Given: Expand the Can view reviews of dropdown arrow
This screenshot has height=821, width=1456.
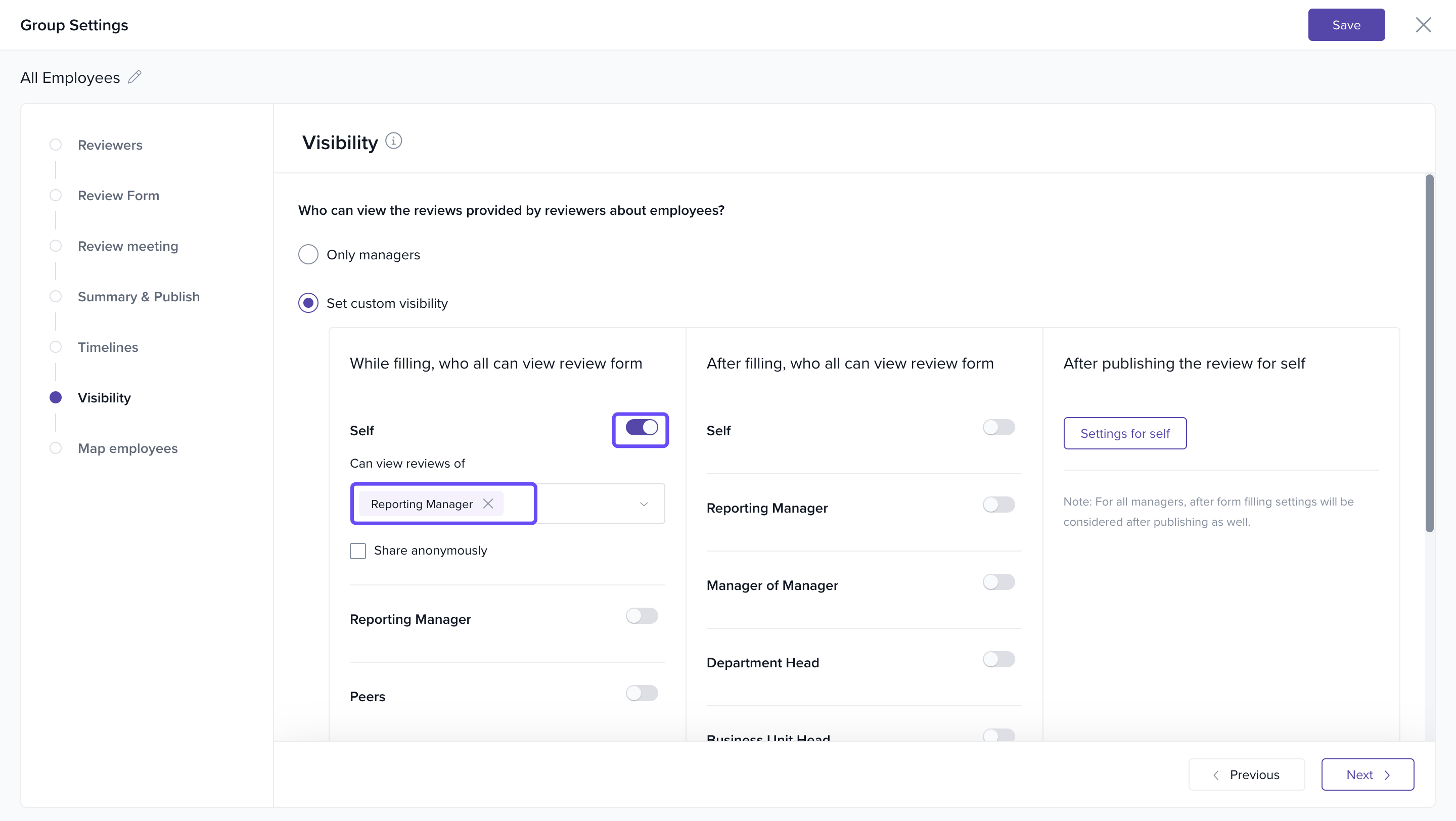Looking at the screenshot, I should (643, 504).
